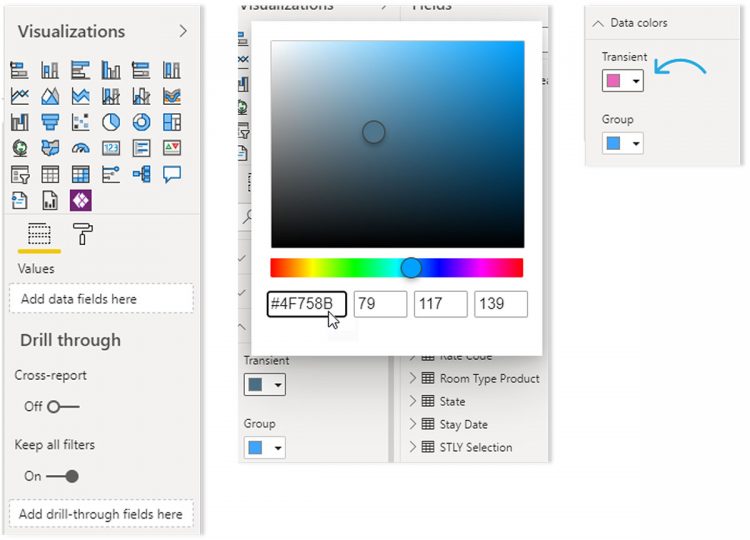This screenshot has height=540, width=750.
Task: Insert a line chart visual
Action: coord(19,96)
